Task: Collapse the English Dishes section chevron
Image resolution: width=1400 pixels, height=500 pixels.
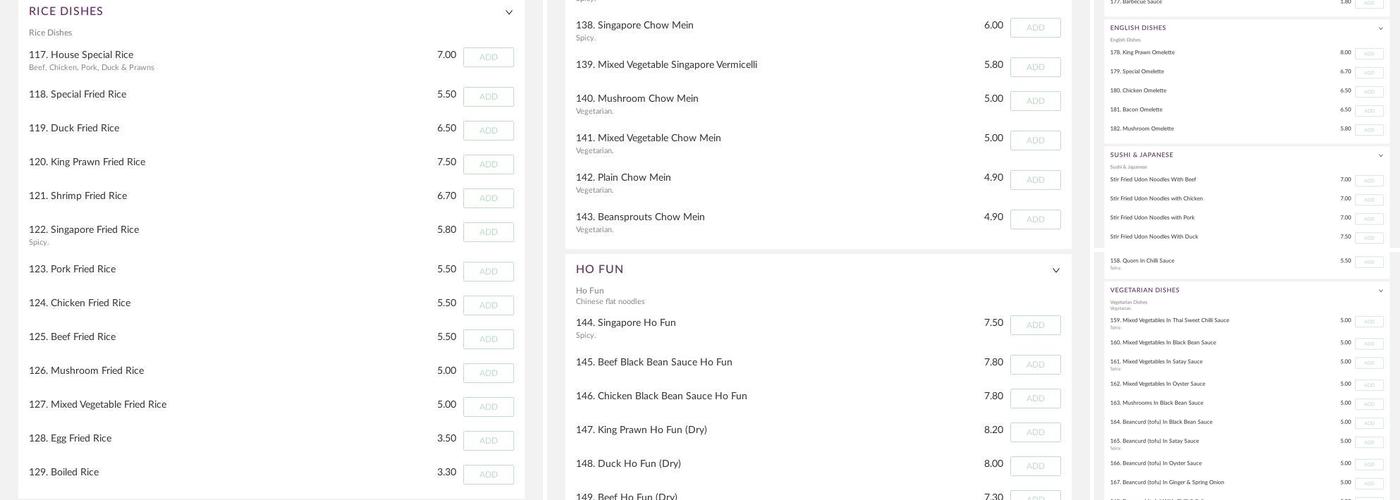Action: (x=1381, y=28)
